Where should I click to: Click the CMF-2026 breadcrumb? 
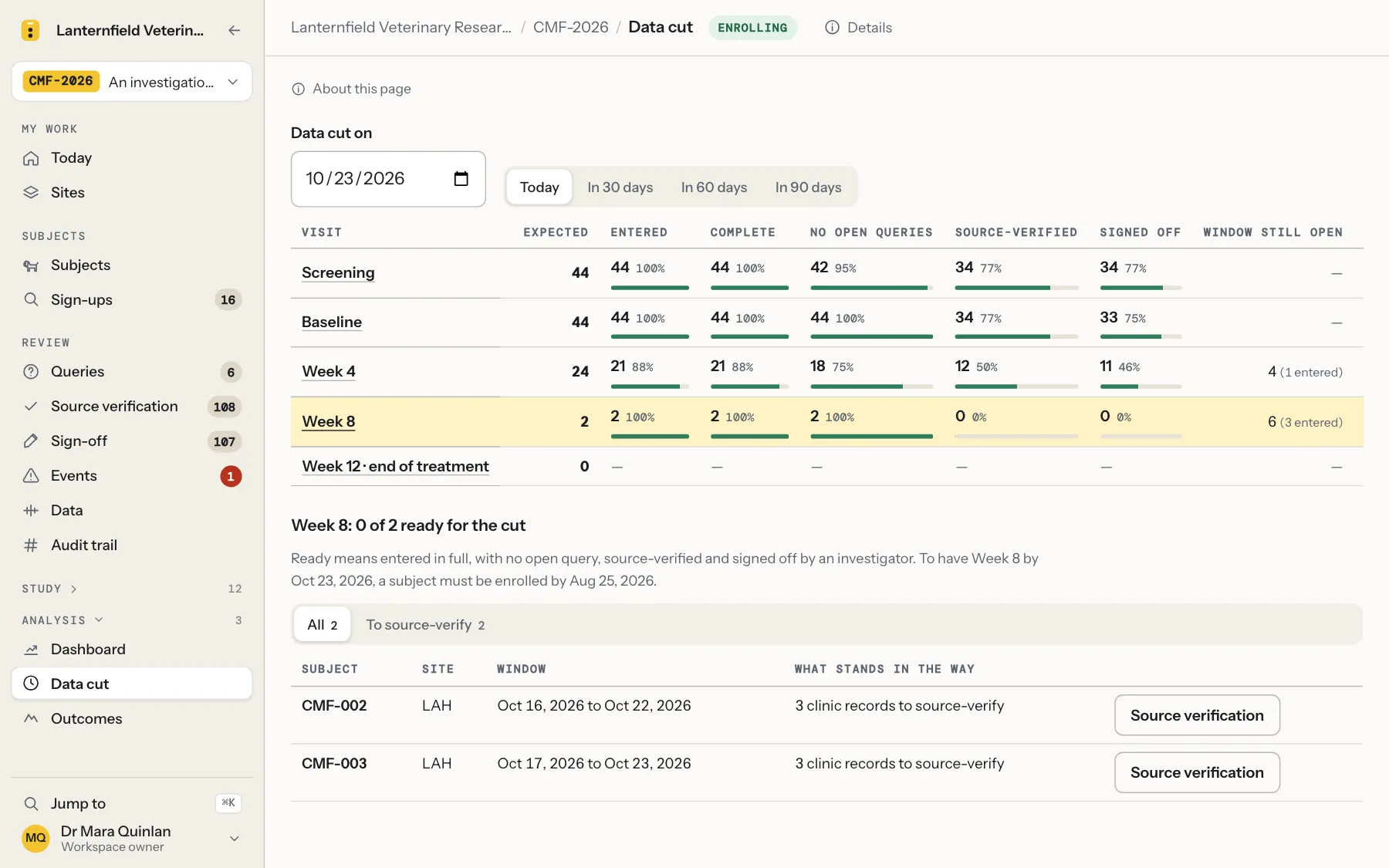pyautogui.click(x=571, y=28)
